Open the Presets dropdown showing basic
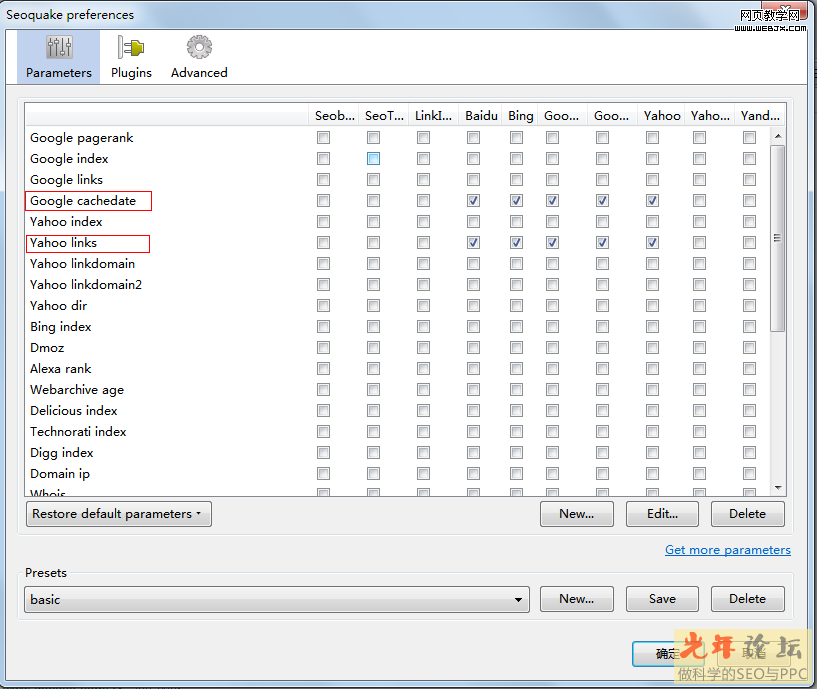 273,598
